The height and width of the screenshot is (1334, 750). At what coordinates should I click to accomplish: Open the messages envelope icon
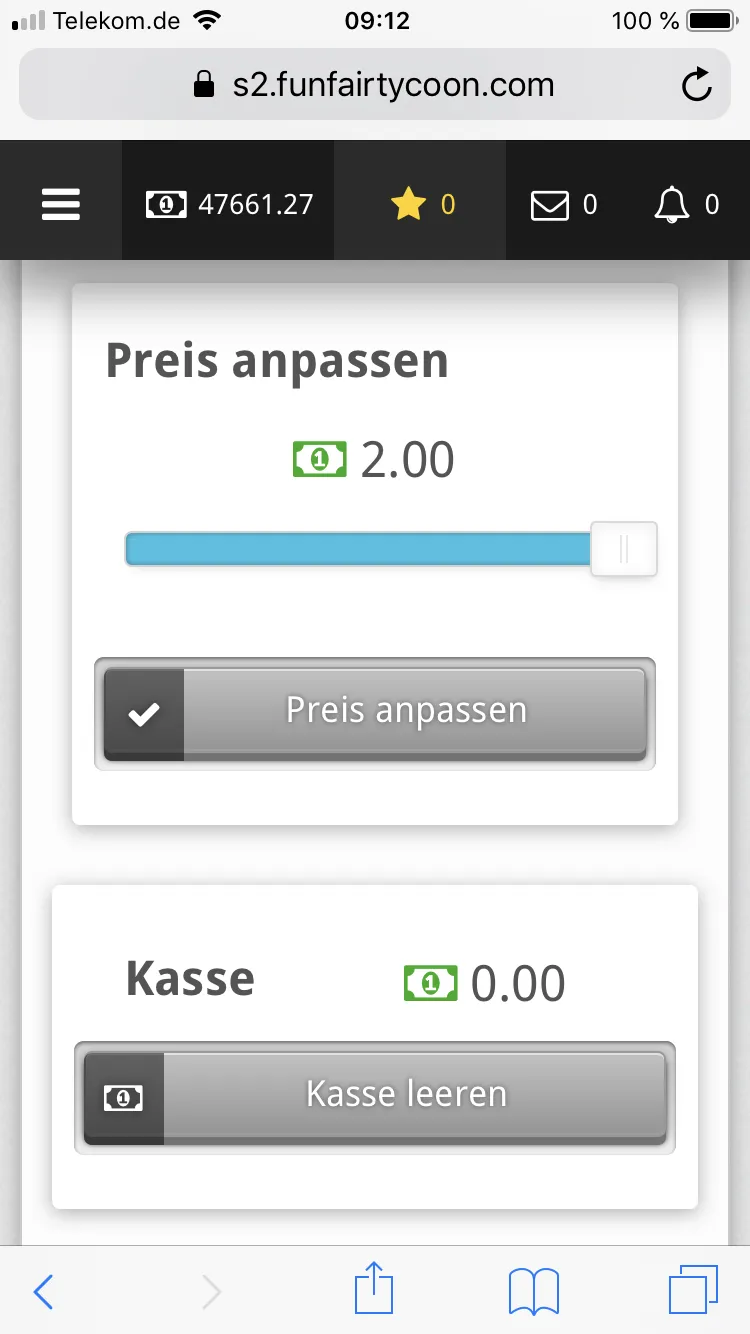[x=548, y=205]
